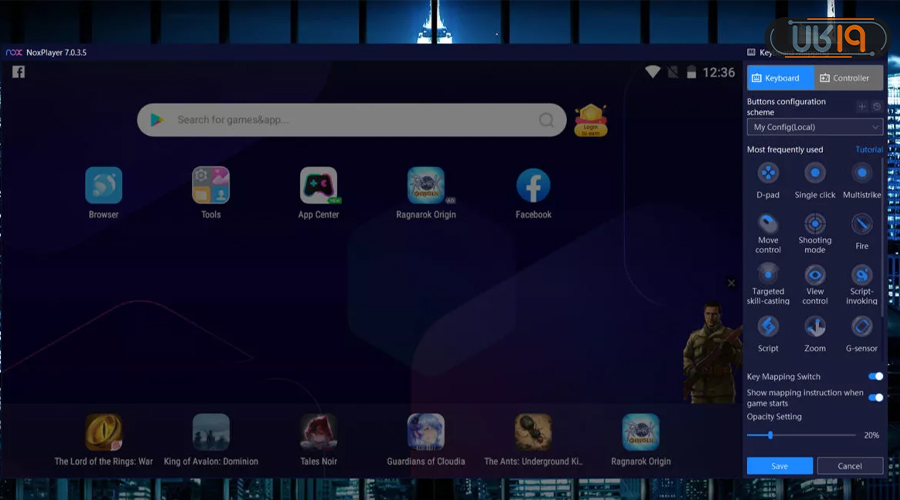Select the Multistrike mapping control
The width and height of the screenshot is (900, 500).
point(862,173)
